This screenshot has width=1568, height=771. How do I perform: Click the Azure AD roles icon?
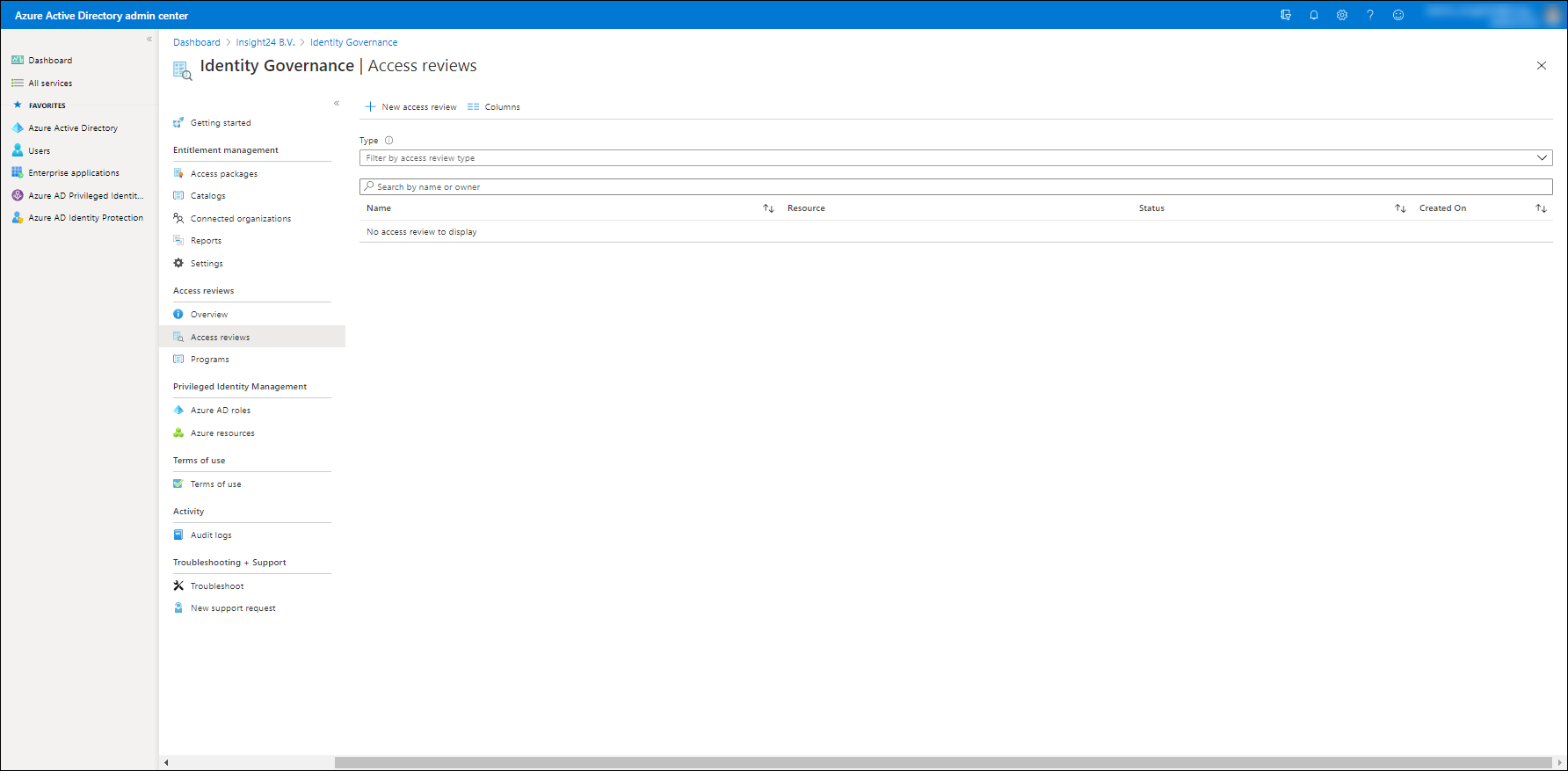178,410
